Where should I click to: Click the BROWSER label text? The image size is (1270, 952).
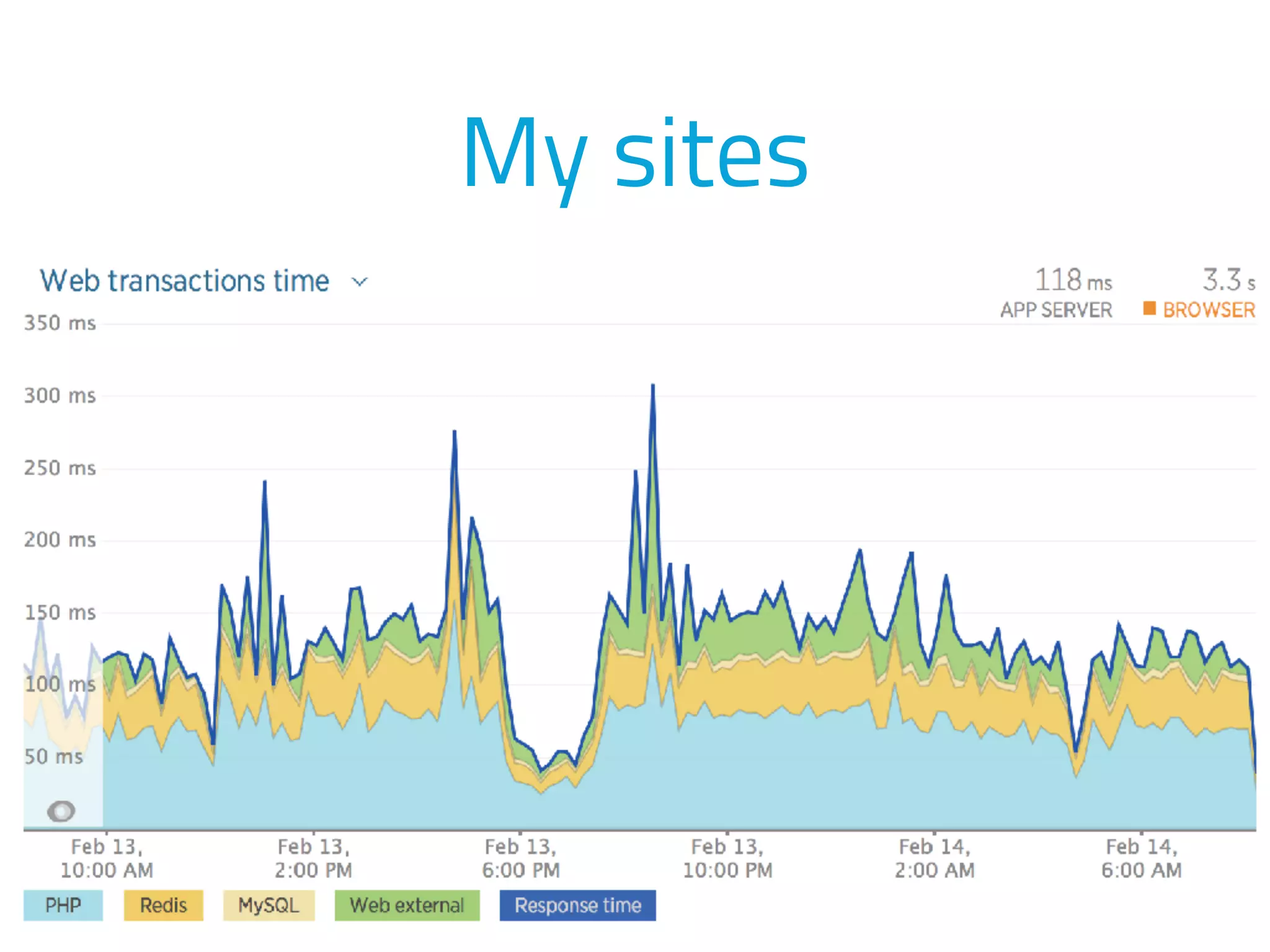tap(1209, 310)
